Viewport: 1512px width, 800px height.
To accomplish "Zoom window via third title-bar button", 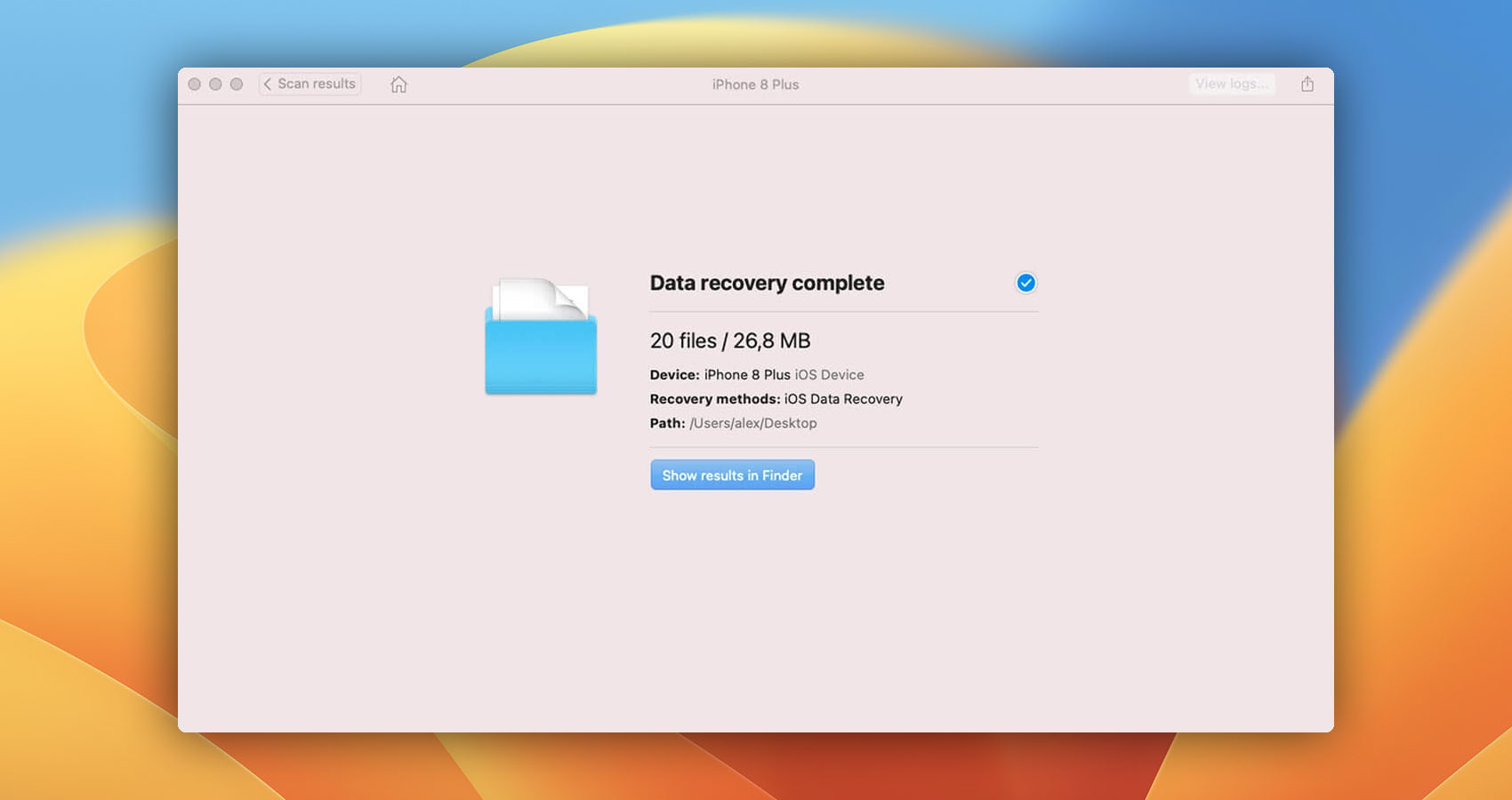I will click(x=237, y=84).
